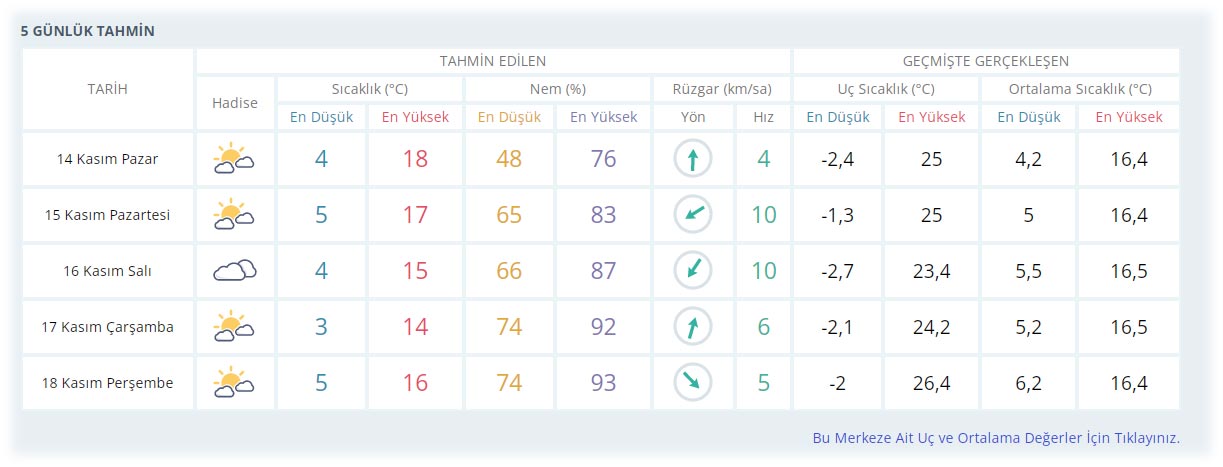The width and height of the screenshot is (1223, 467).
Task: Click the Sıcaklık (°C) column header
Action: click(x=369, y=89)
